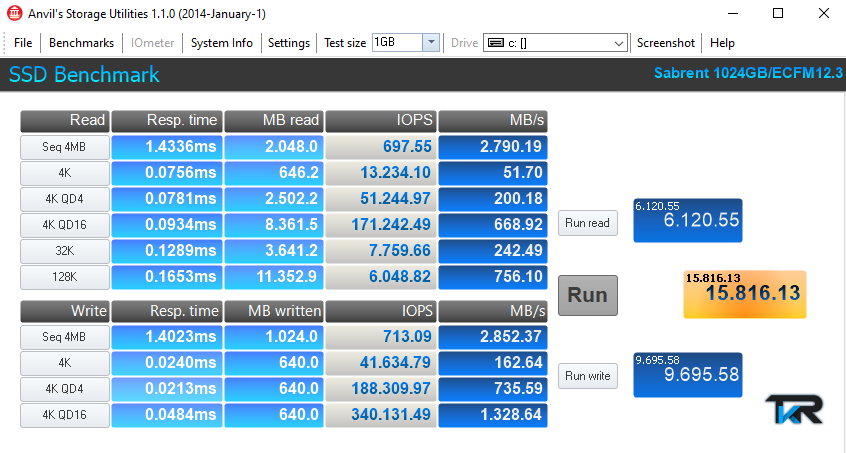Image resolution: width=846 pixels, height=453 pixels.
Task: Click the 1GB test size field
Action: 397,43
